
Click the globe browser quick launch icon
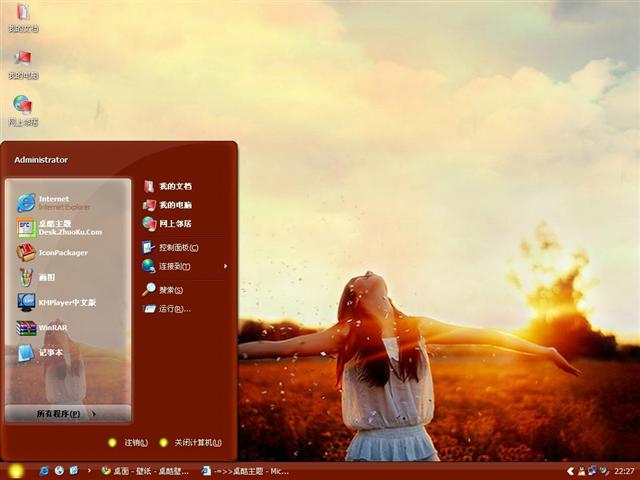[x=59, y=471]
